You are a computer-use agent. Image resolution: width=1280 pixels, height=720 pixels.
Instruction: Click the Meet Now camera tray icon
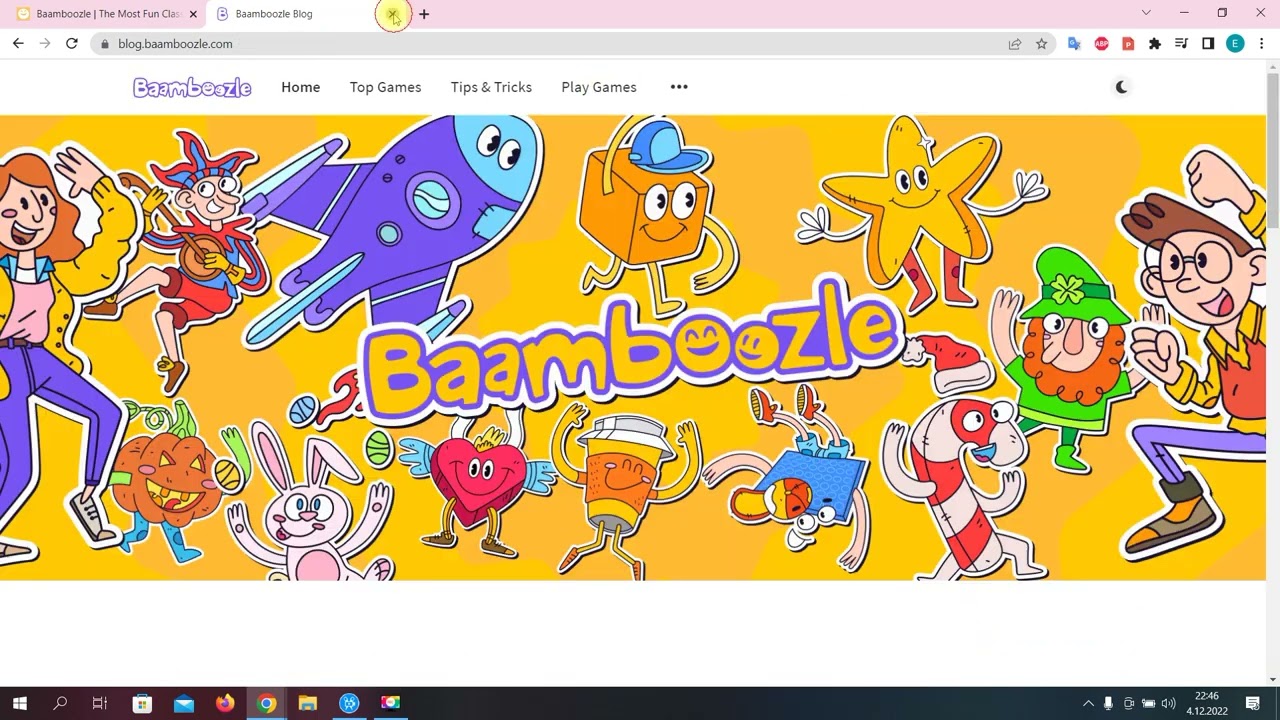click(x=1129, y=703)
